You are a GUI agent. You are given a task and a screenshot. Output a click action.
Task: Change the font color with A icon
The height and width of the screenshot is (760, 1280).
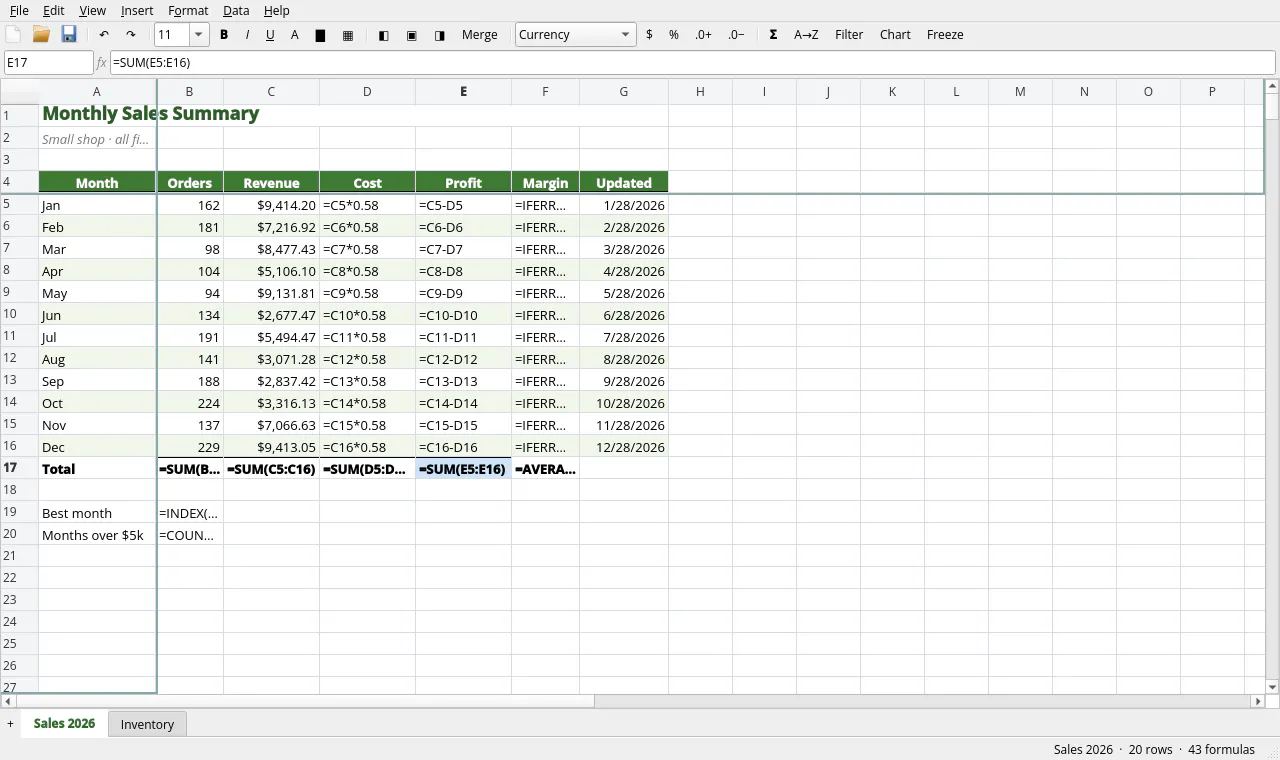tap(295, 35)
